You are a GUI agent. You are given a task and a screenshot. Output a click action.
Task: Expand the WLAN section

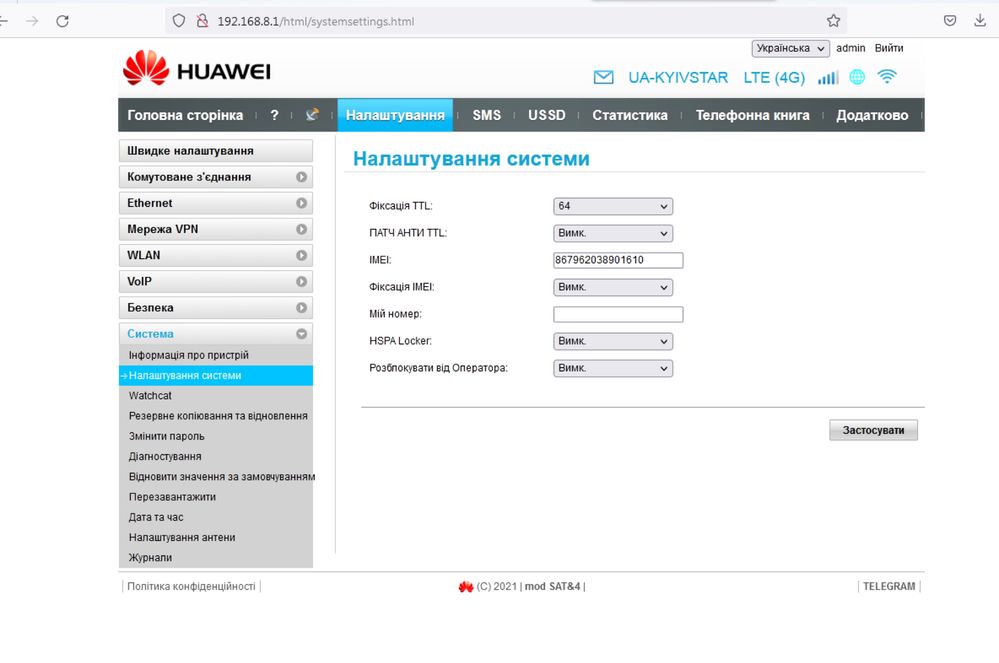[215, 255]
